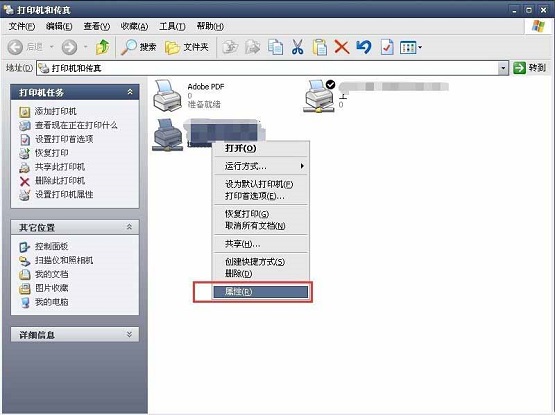The height and width of the screenshot is (415, 555).
Task: Toggle the 文件夹 folders pane
Action: tap(187, 47)
